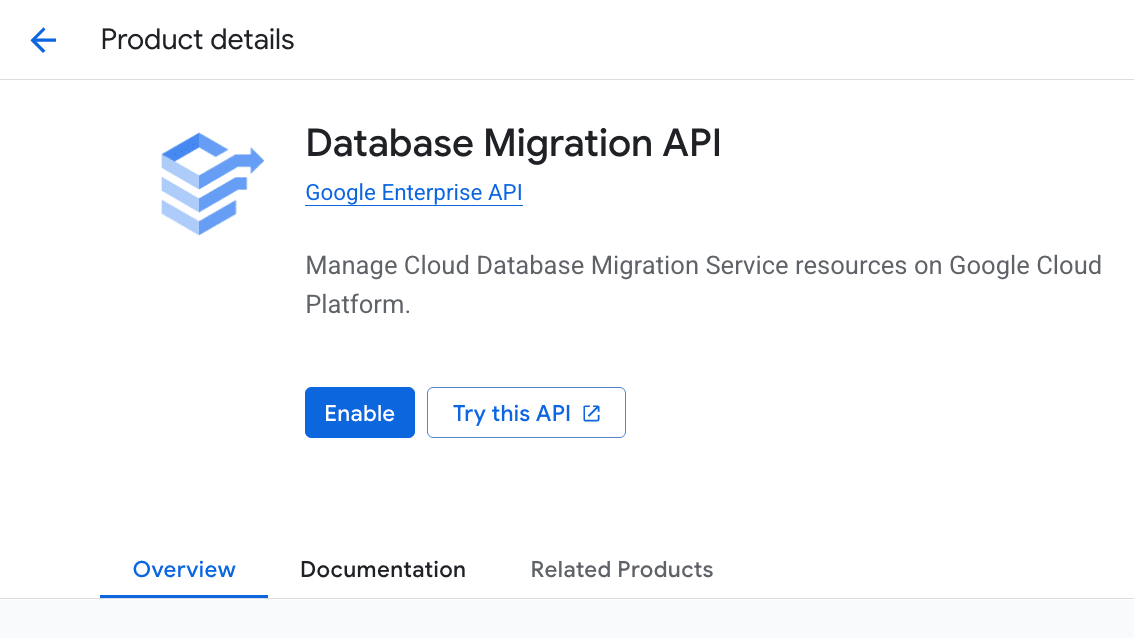Enable the Database Migration API
The width and height of the screenshot is (1134, 638).
point(359,413)
